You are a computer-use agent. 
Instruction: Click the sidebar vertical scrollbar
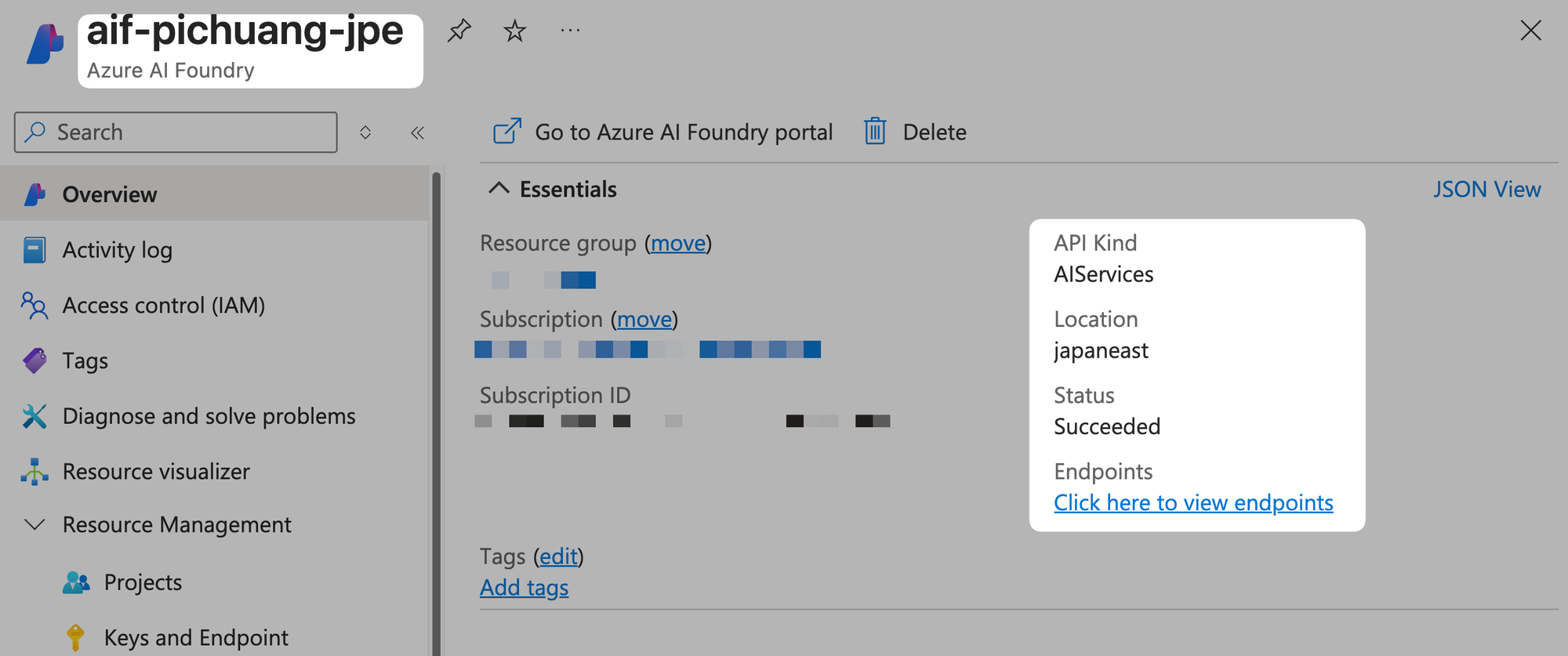pyautogui.click(x=437, y=413)
